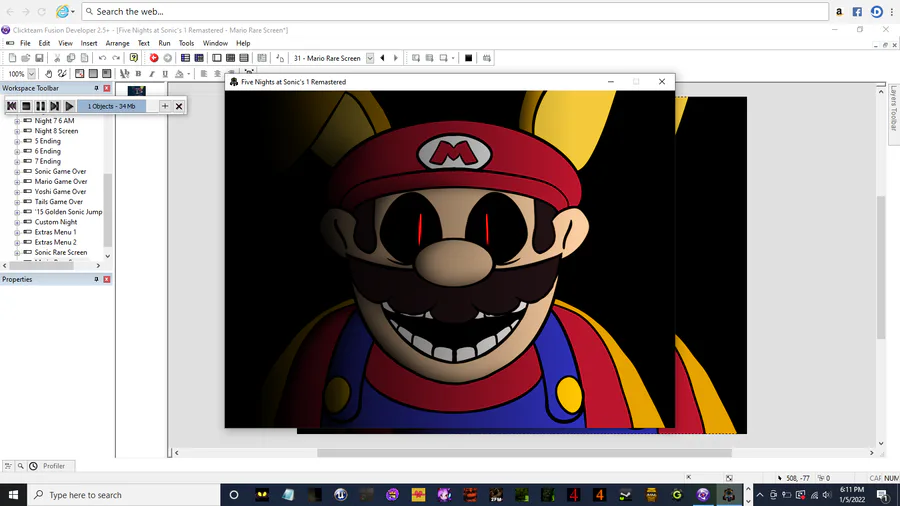Select Mario Game Over frame in tree
Screen dimensions: 900x506
click(x=61, y=181)
